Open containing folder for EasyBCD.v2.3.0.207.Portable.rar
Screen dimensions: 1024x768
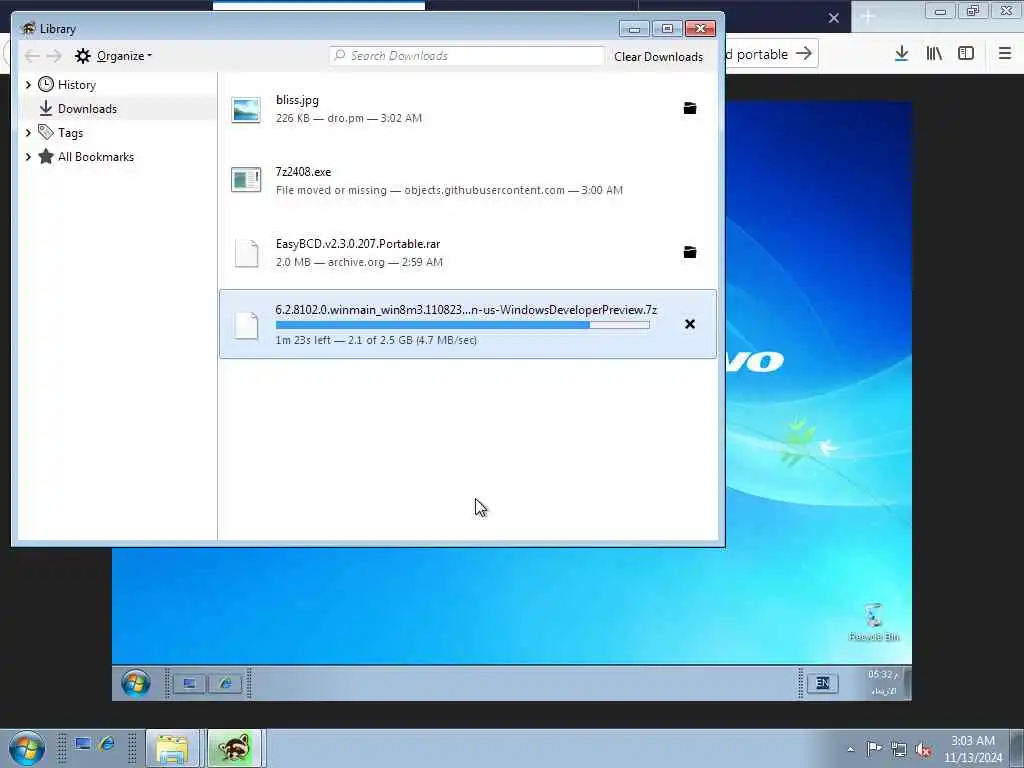(690, 252)
